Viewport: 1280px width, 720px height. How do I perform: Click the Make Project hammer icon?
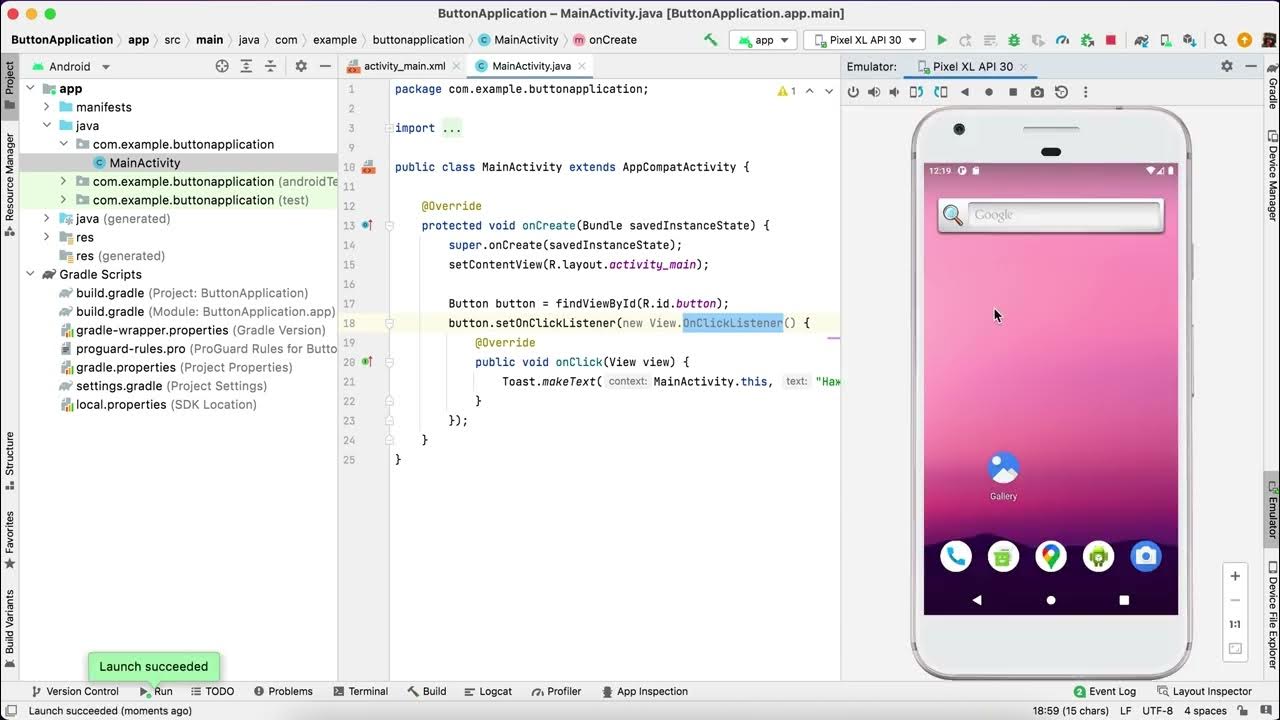(710, 40)
